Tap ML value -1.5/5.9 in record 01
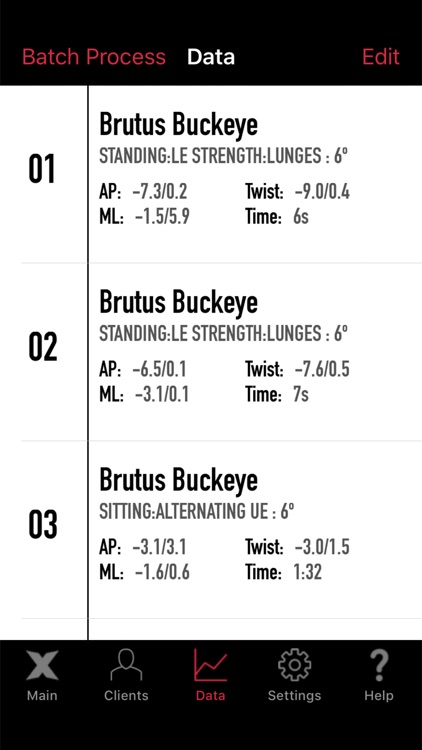 [162, 217]
